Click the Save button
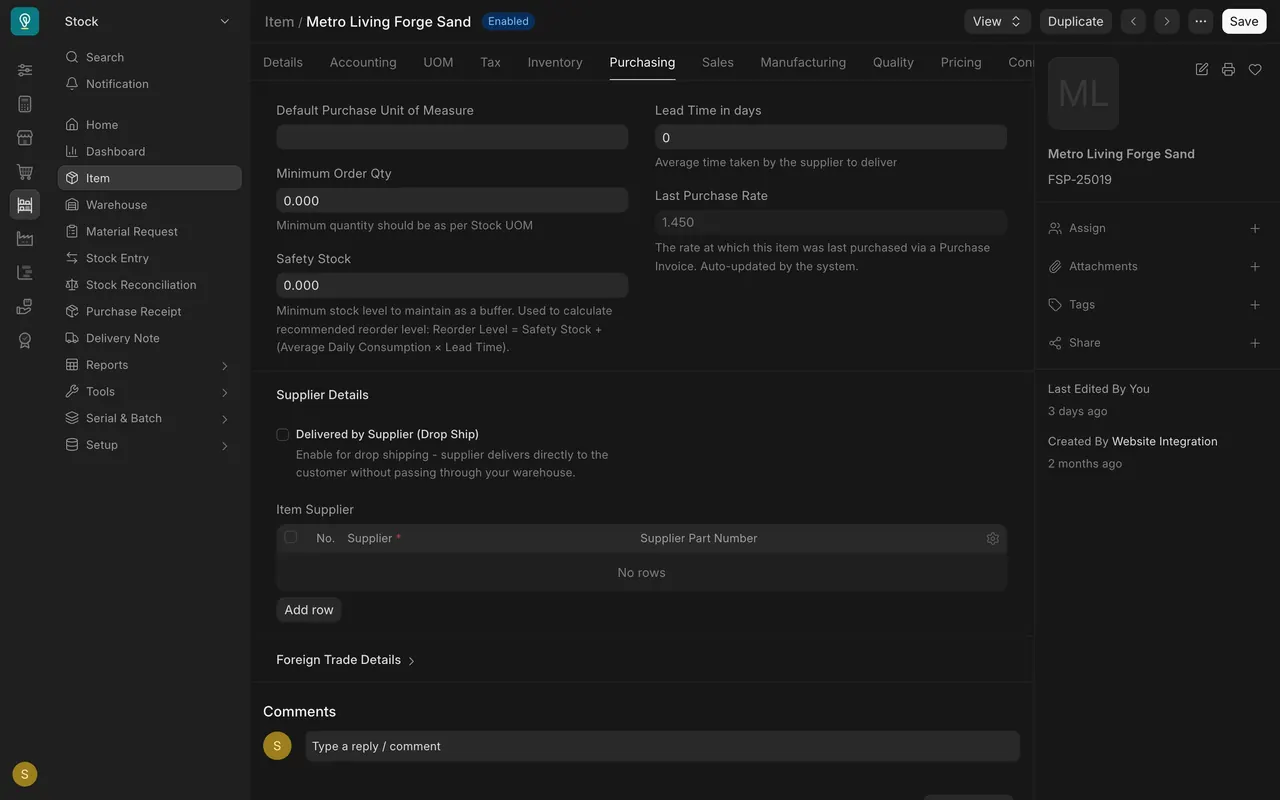 [1244, 21]
